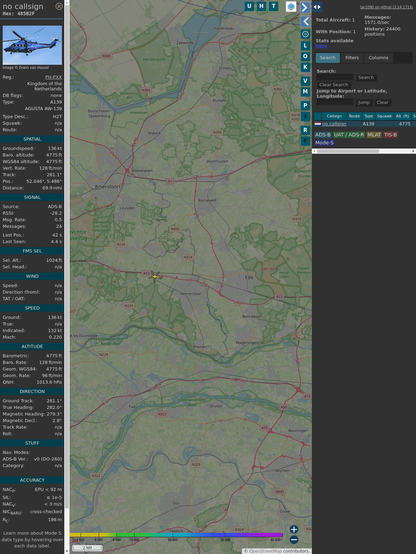Switch to the Filters tab
416x554 pixels.
coord(352,58)
